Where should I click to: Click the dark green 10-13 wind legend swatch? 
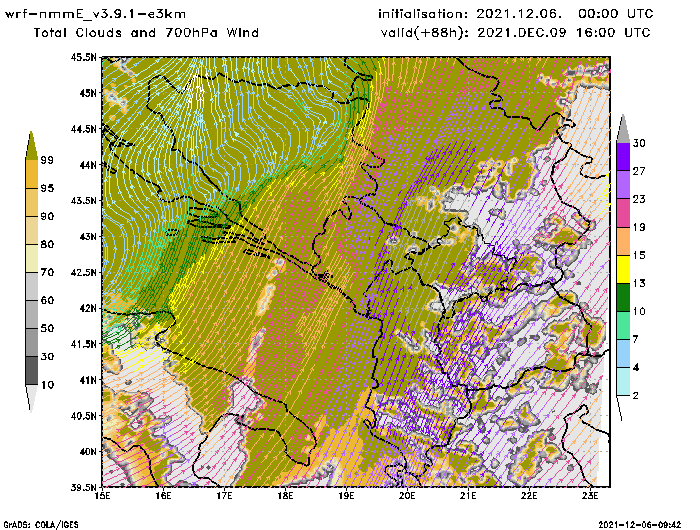coord(623,297)
